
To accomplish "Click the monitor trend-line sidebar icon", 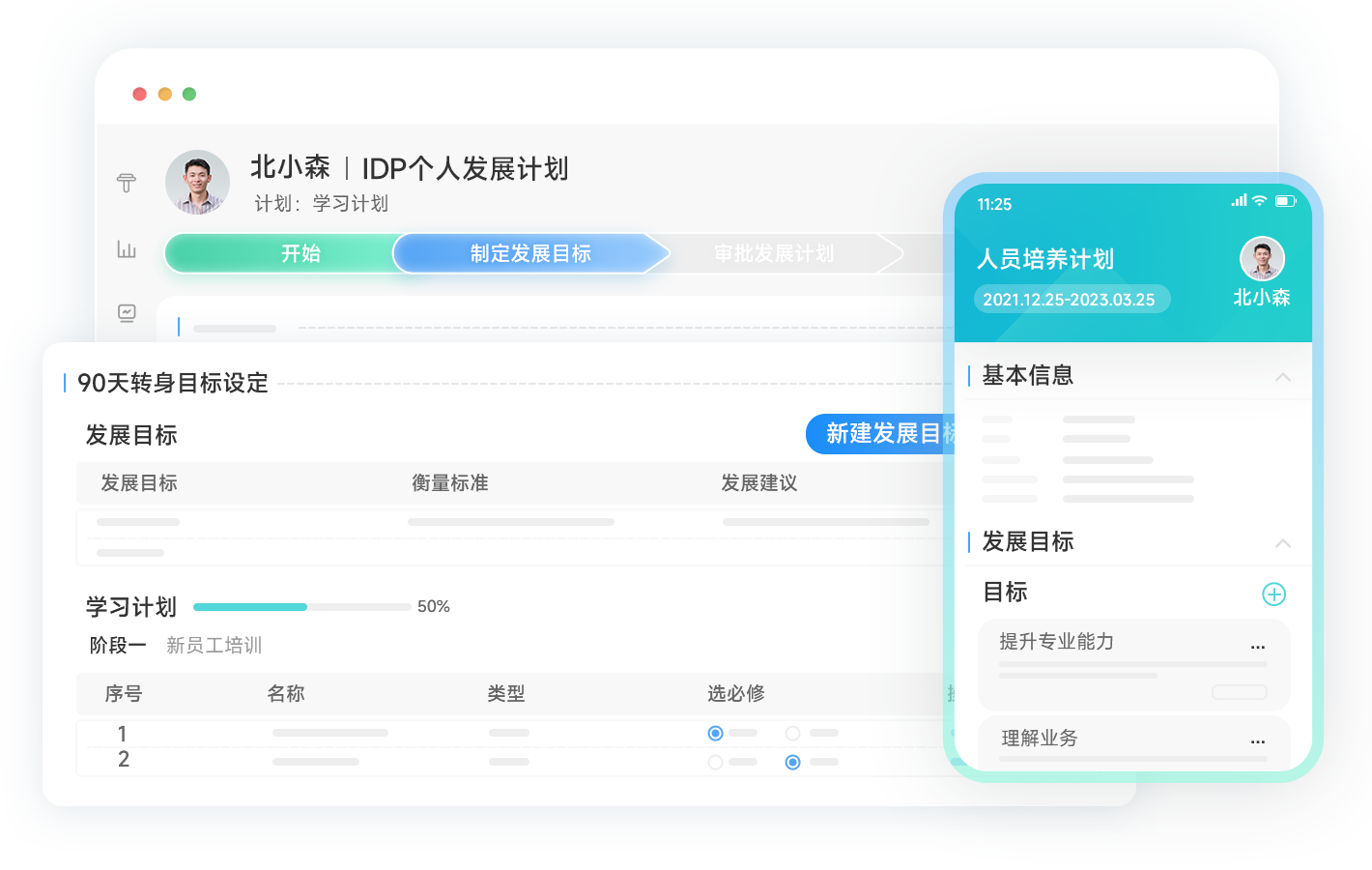I will (x=127, y=312).
